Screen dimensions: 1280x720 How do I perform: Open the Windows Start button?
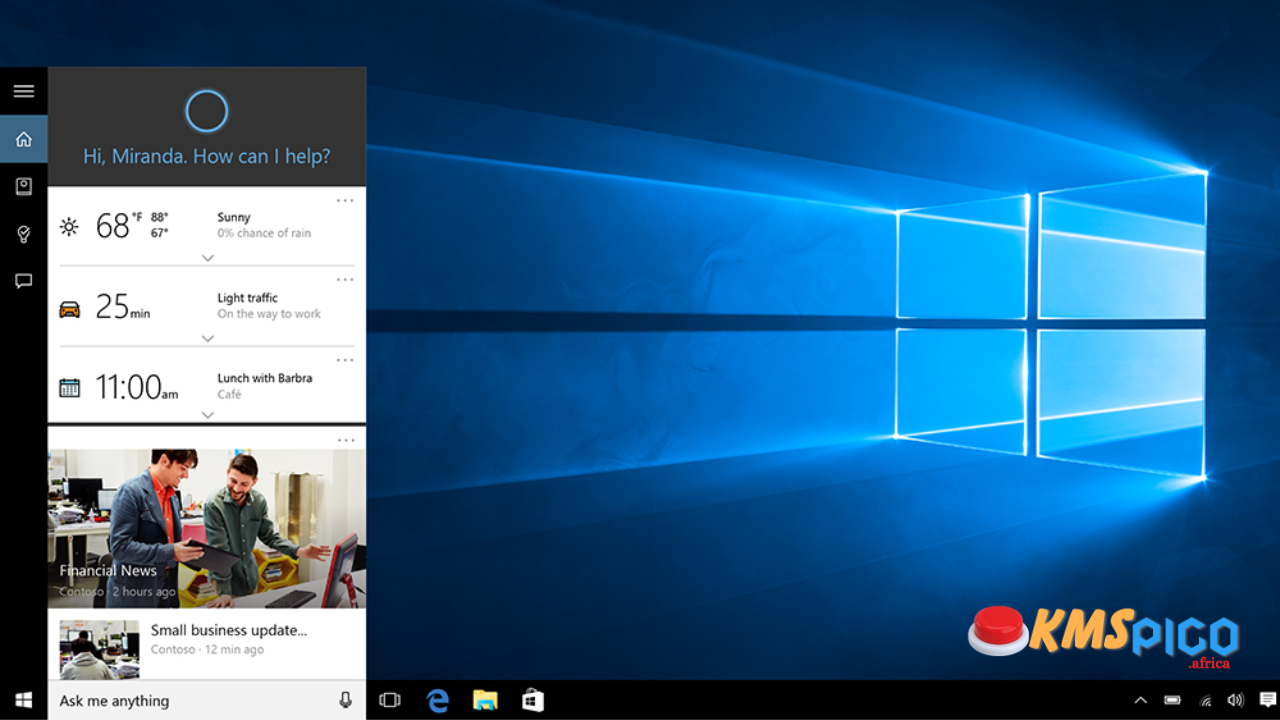click(x=24, y=700)
